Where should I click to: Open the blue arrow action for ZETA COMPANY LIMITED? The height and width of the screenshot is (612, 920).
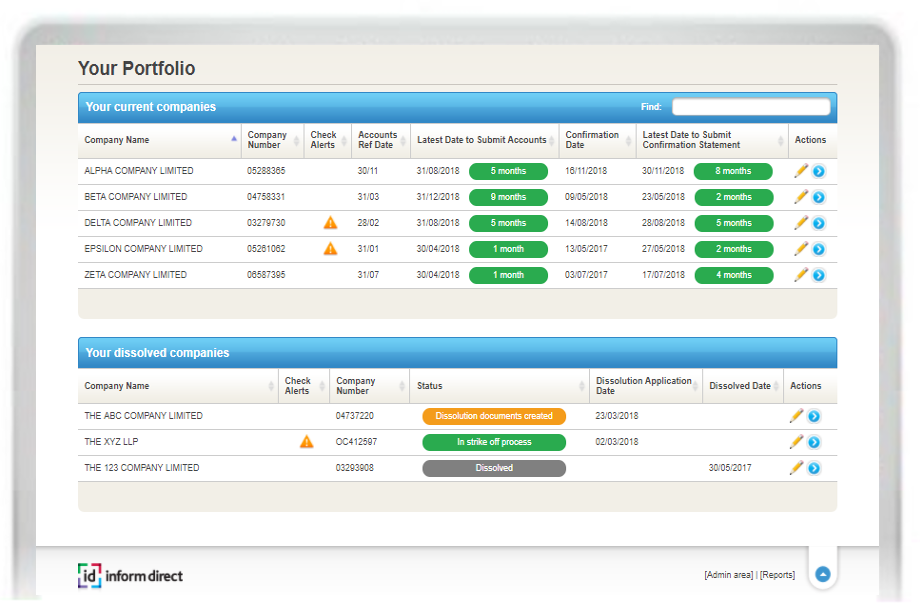[818, 275]
